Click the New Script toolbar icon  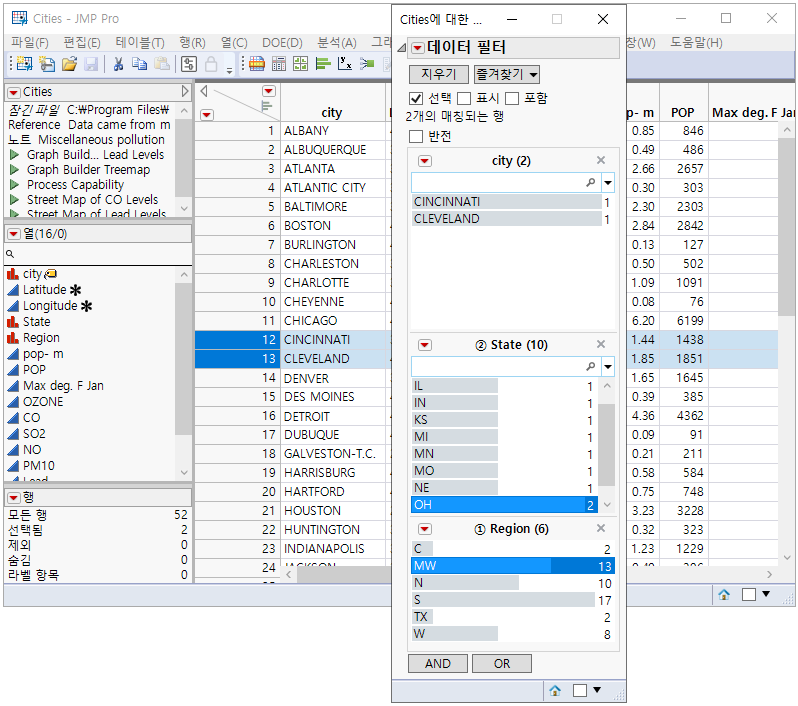pos(47,64)
